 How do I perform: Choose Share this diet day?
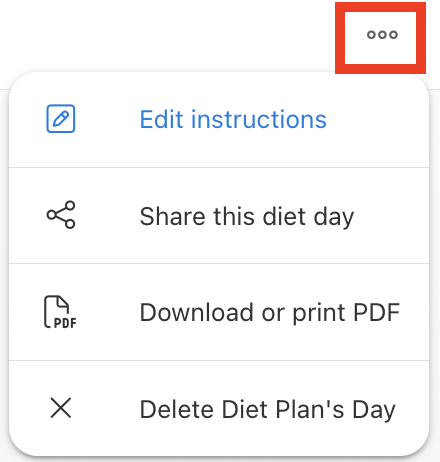pos(219,216)
